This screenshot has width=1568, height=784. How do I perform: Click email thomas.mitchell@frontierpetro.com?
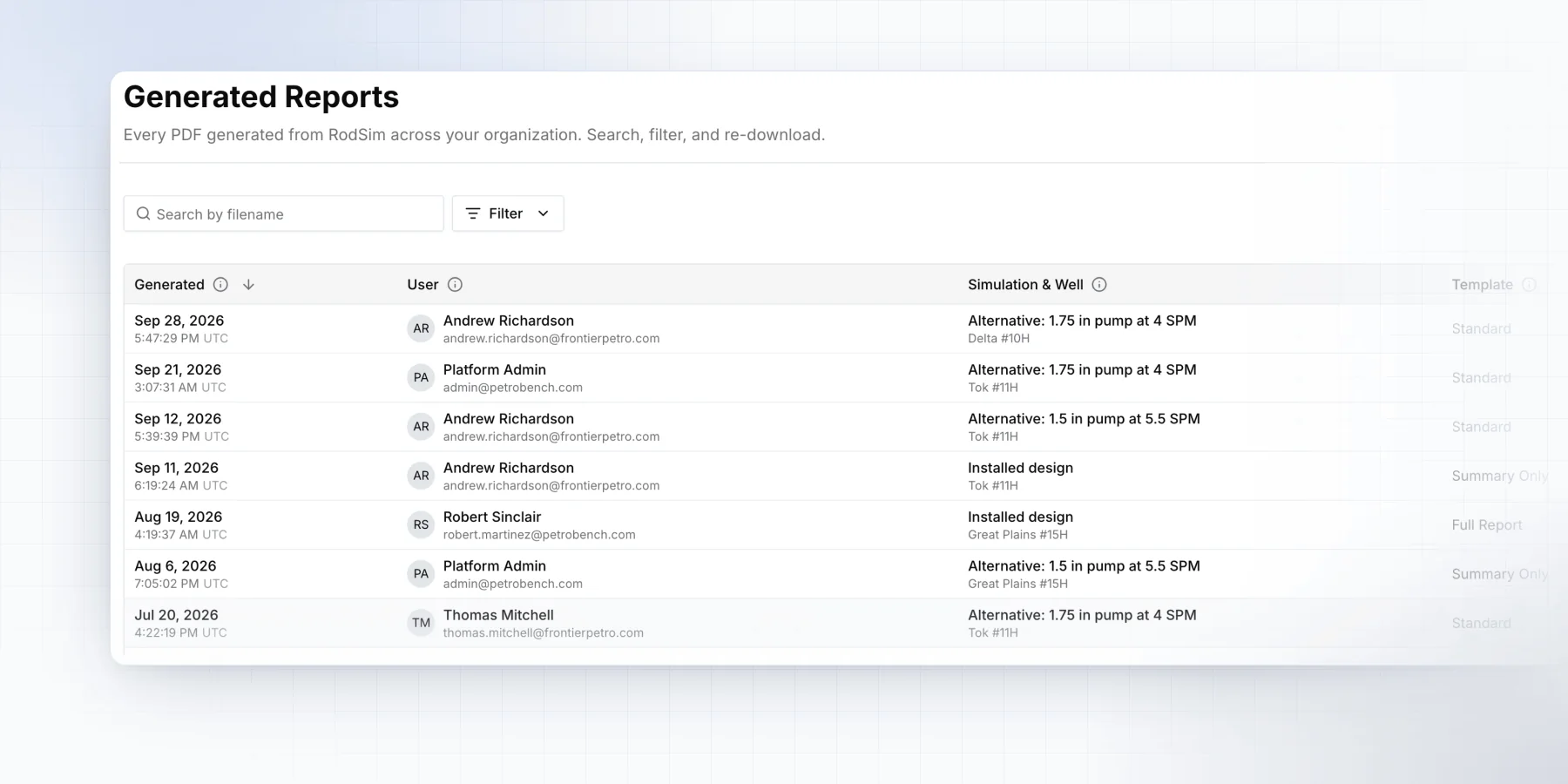coord(543,633)
